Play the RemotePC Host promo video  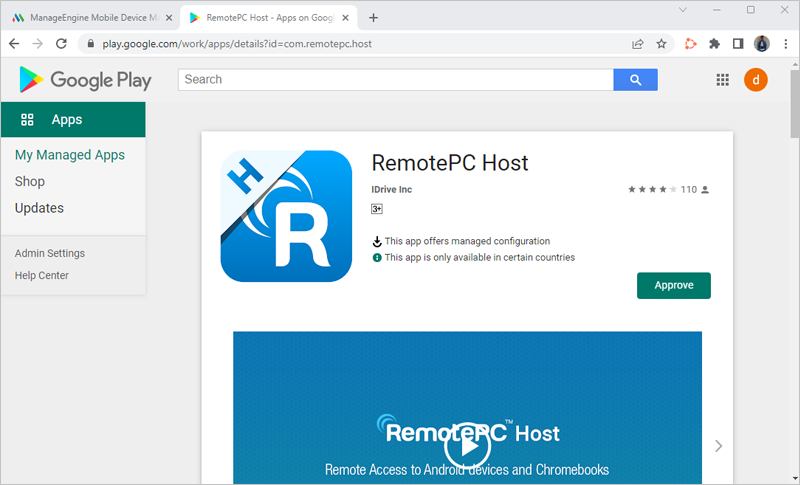click(467, 446)
